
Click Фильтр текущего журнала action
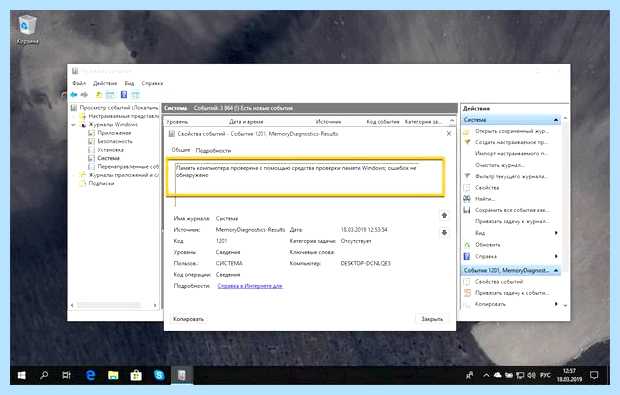click(x=511, y=176)
